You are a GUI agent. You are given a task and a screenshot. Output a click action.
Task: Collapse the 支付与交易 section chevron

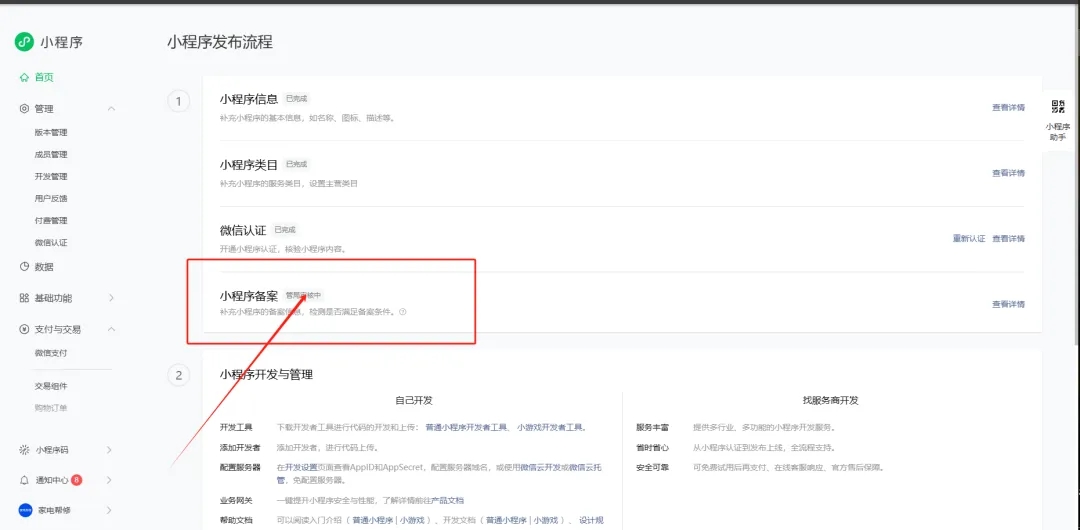point(111,329)
